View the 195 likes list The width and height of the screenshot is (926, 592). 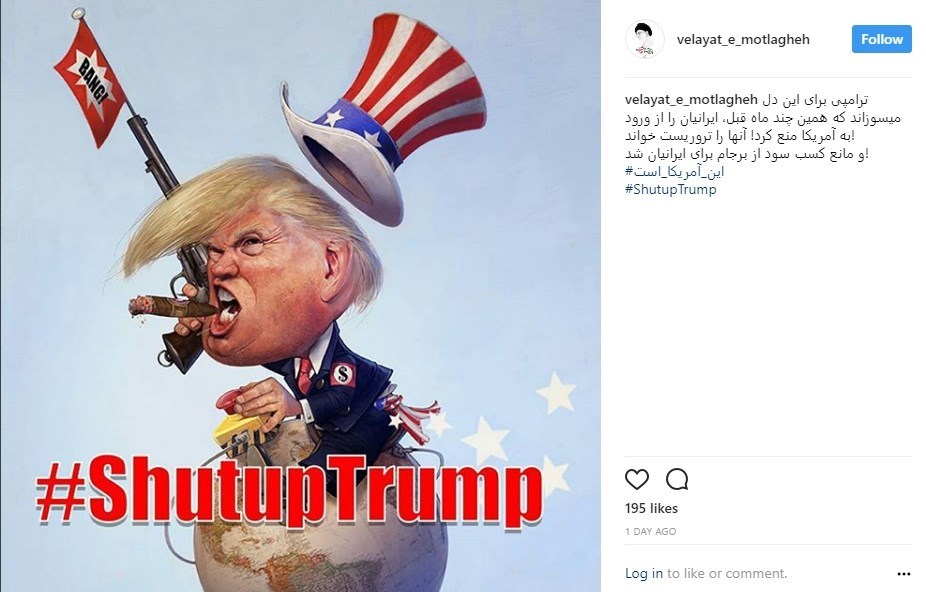tap(651, 509)
